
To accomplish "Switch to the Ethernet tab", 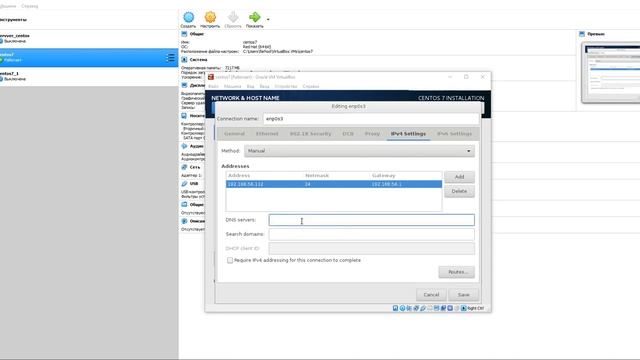I will click(267, 134).
